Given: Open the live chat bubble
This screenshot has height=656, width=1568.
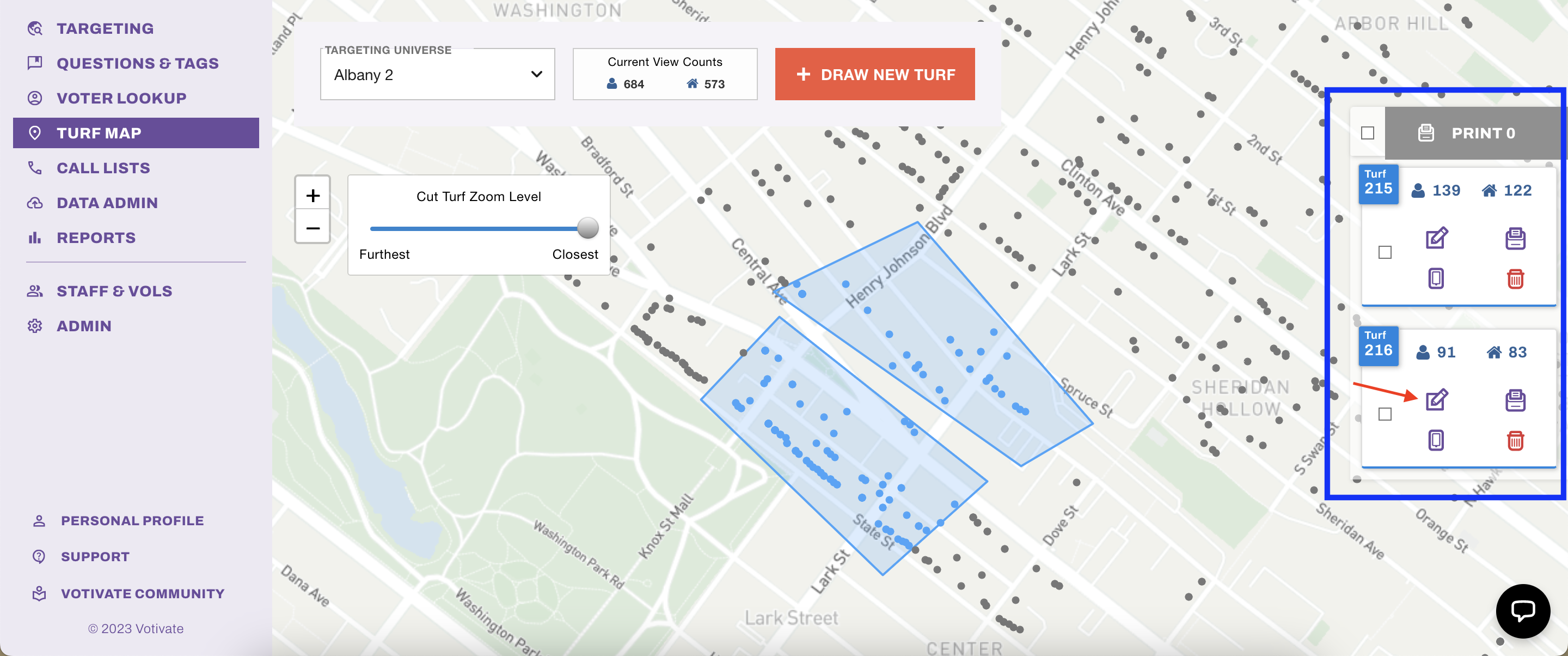Looking at the screenshot, I should click(x=1523, y=611).
